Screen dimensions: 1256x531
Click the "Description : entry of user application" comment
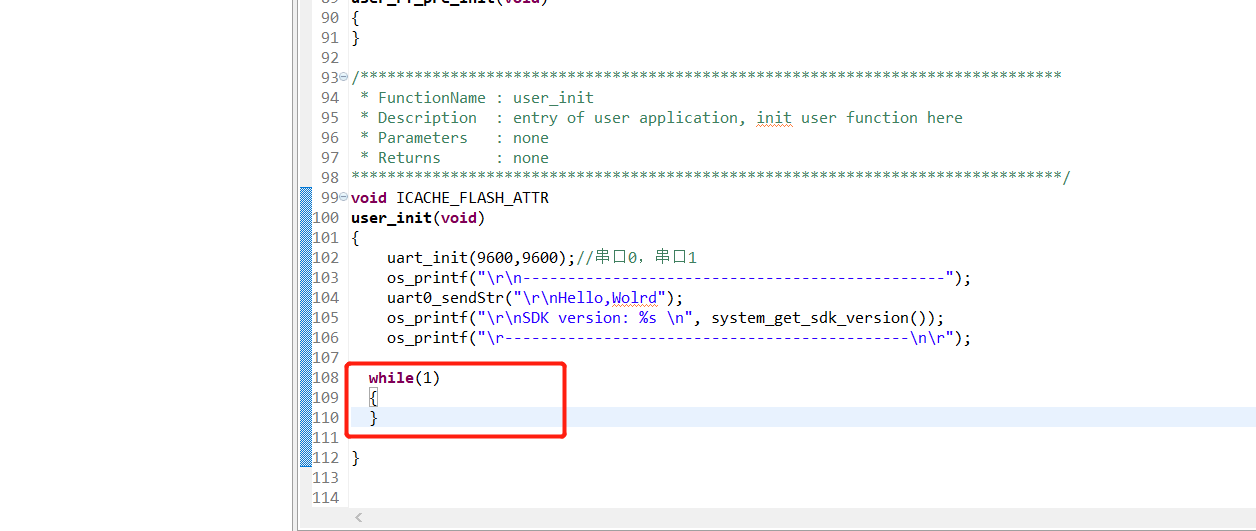coord(660,118)
